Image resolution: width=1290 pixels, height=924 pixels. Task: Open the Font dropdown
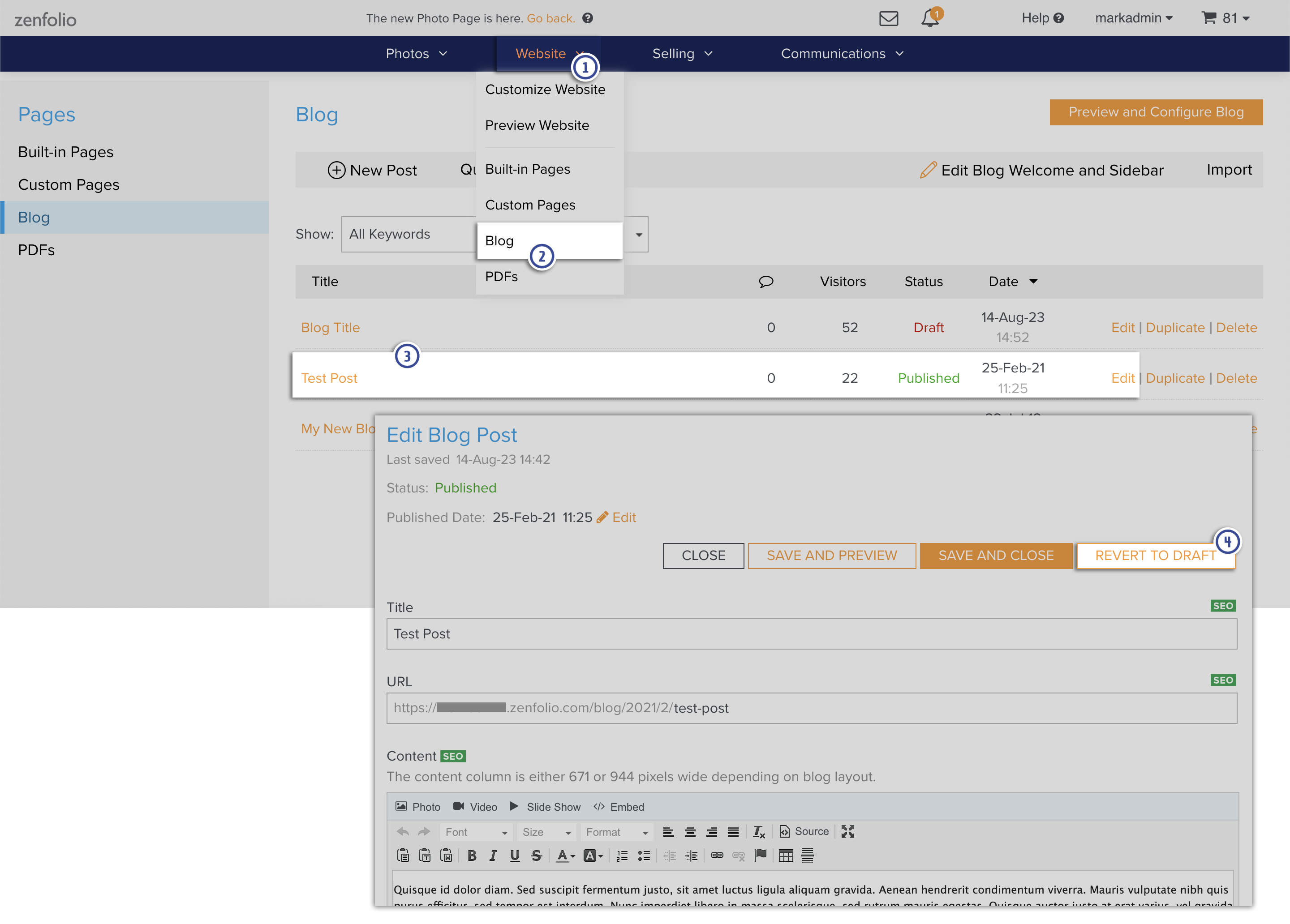click(476, 832)
